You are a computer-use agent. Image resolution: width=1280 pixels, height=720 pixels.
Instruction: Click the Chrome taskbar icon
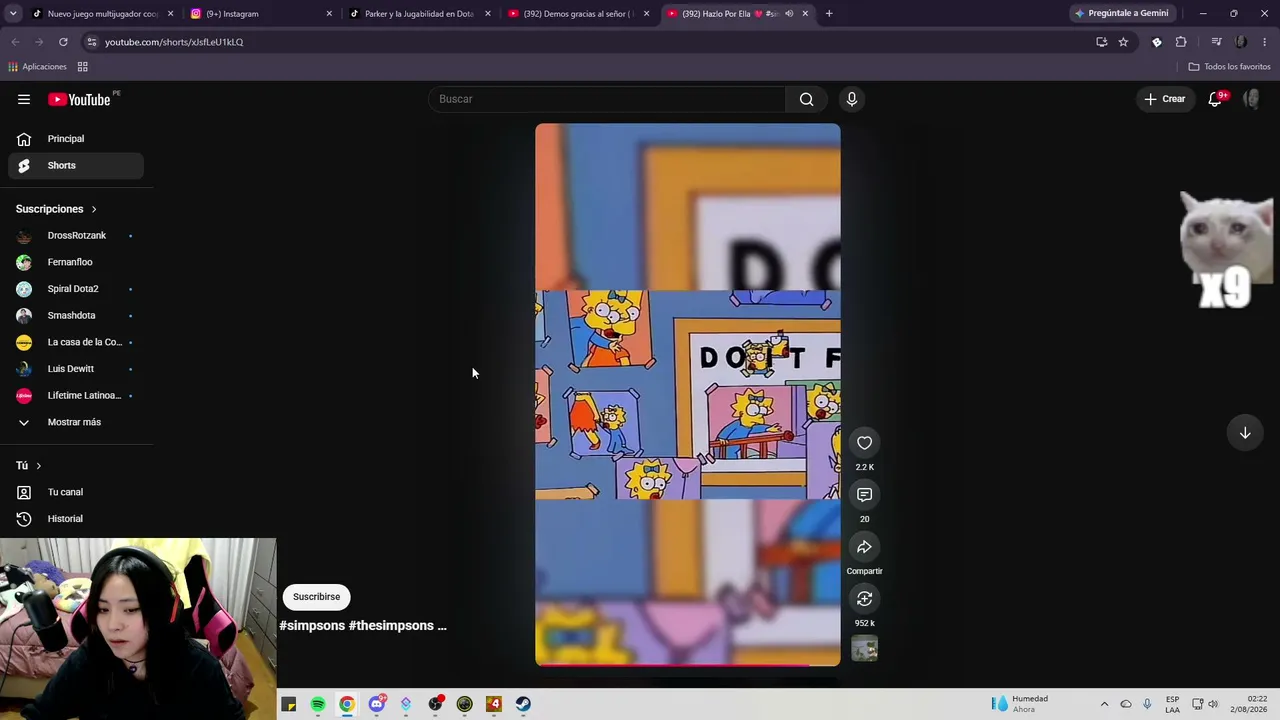[x=347, y=704]
